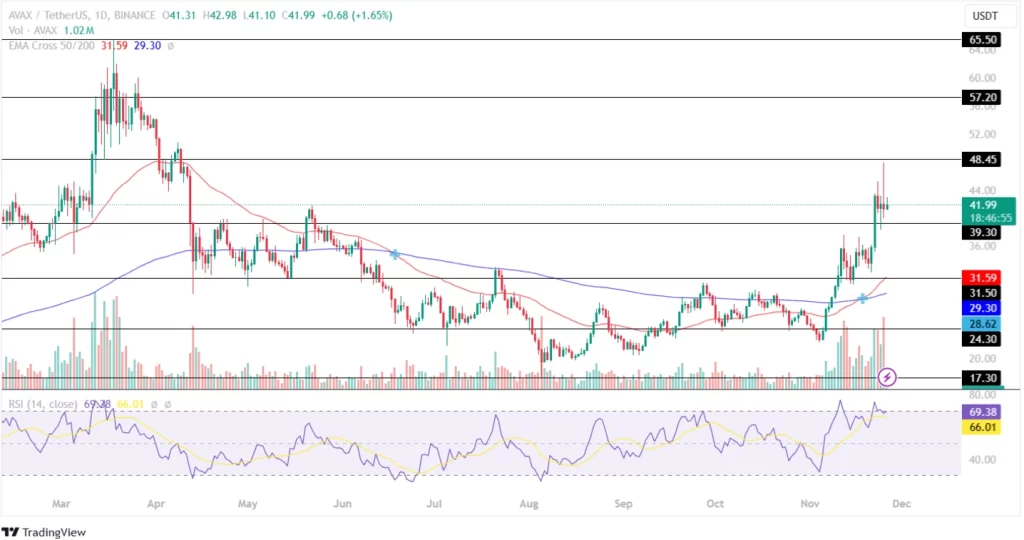Image resolution: width=1024 pixels, height=540 pixels.
Task: Click the yellow RSI 66.01 value label
Action: [982, 427]
